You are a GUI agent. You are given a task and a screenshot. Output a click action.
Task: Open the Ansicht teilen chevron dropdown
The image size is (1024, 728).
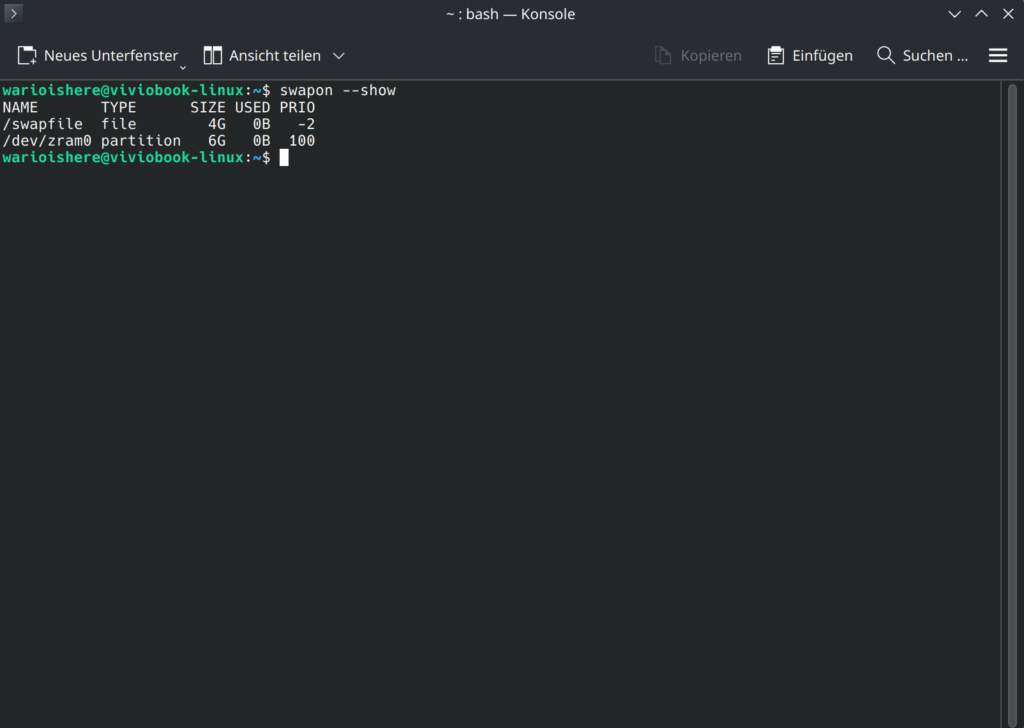339,56
